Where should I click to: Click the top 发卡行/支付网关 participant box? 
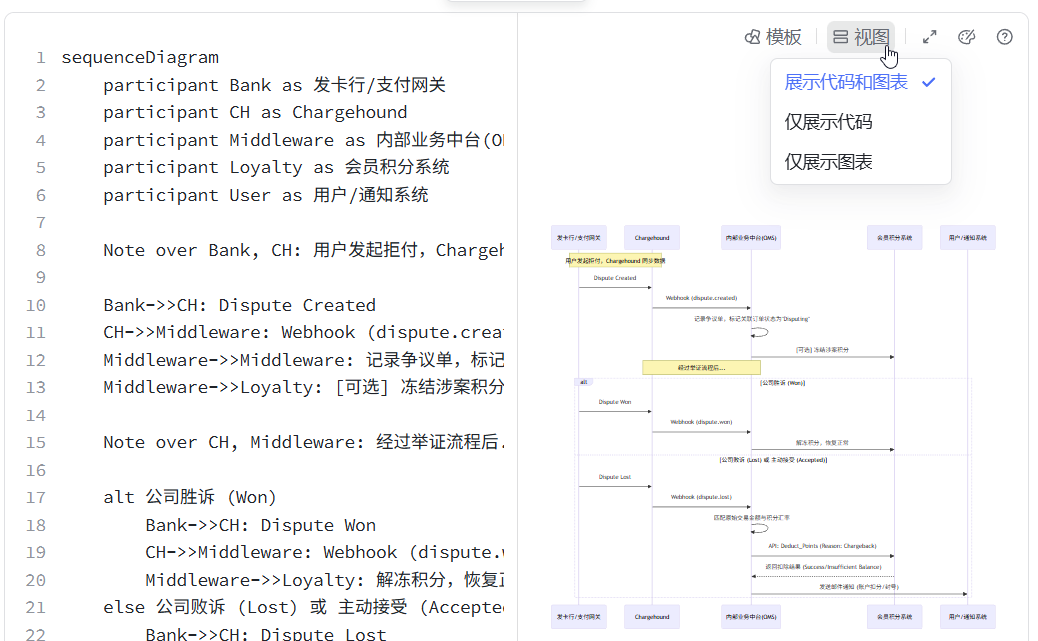point(579,239)
